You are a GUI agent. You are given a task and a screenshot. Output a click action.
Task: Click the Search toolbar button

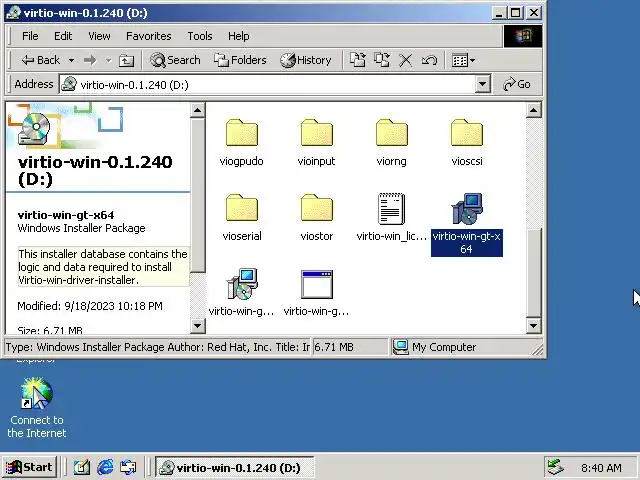[x=175, y=60]
